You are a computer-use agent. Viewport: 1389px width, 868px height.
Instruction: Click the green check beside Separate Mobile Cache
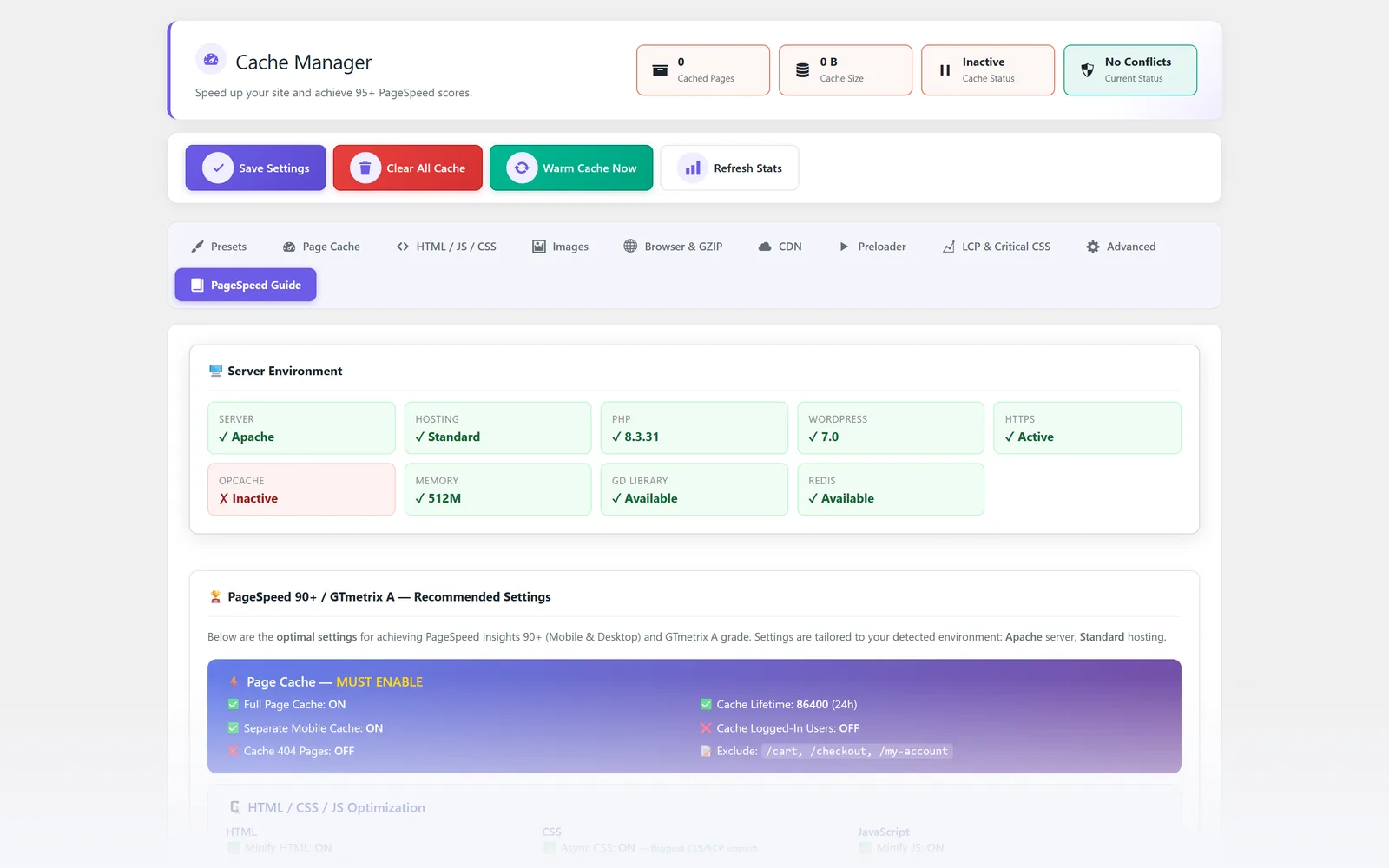[233, 727]
